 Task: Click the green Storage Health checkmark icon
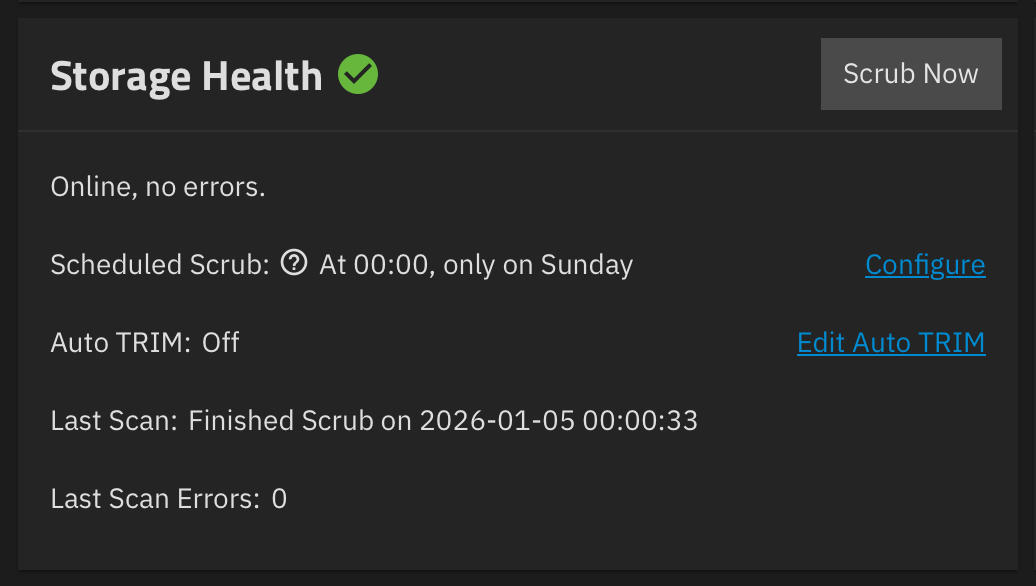pyautogui.click(x=358, y=75)
